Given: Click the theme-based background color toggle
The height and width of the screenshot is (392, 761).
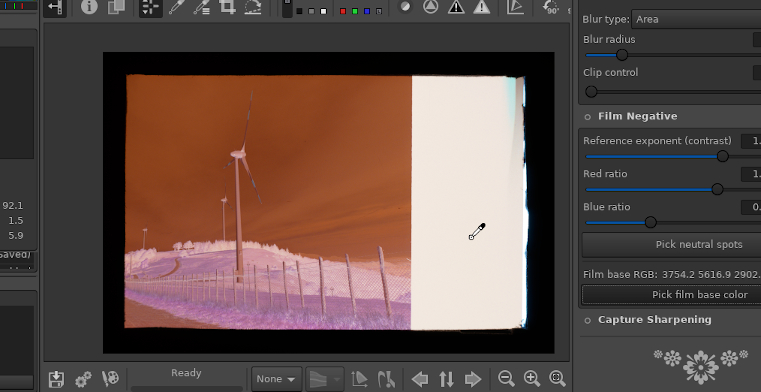Looking at the screenshot, I should [x=287, y=8].
